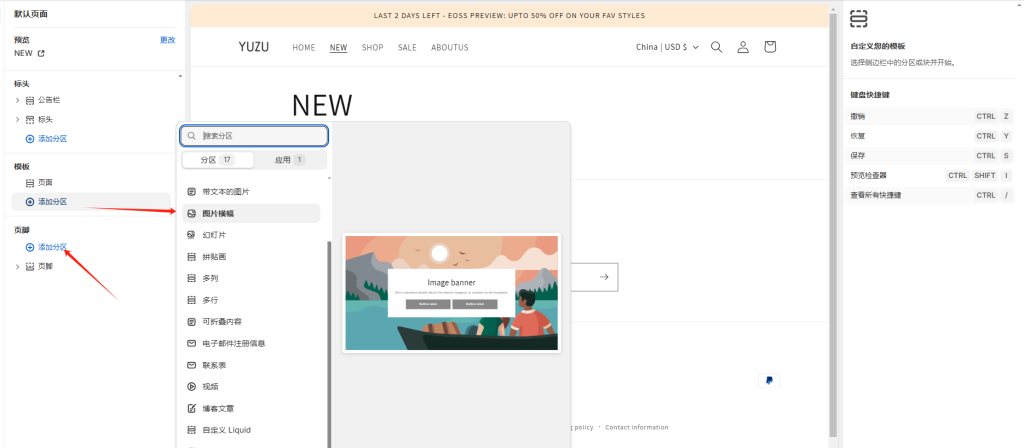Expand the 公告栏 announcement bar item
Image resolution: width=1024 pixels, height=448 pixels.
17,100
